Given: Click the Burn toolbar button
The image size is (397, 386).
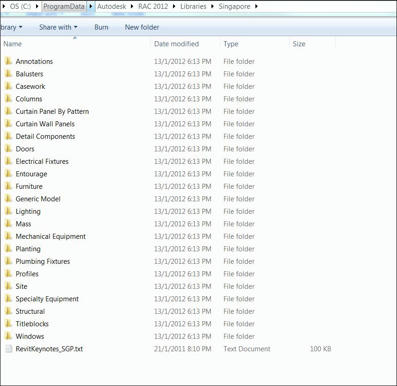Looking at the screenshot, I should coord(101,27).
